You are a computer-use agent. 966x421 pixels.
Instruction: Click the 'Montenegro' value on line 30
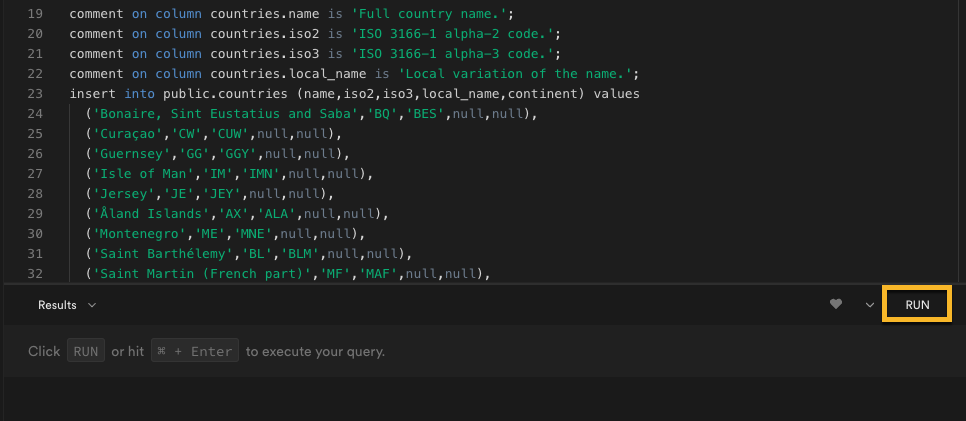[x=140, y=234]
